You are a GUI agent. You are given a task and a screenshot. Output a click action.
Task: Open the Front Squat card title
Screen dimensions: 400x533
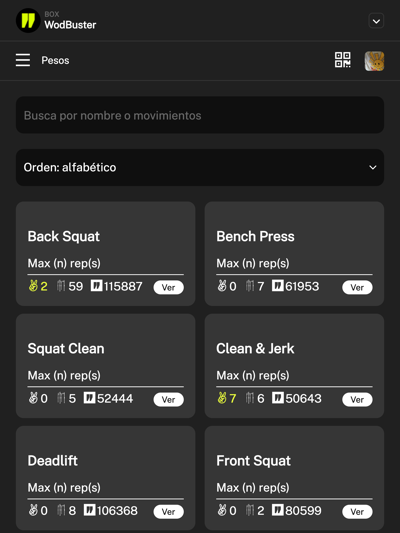(254, 461)
